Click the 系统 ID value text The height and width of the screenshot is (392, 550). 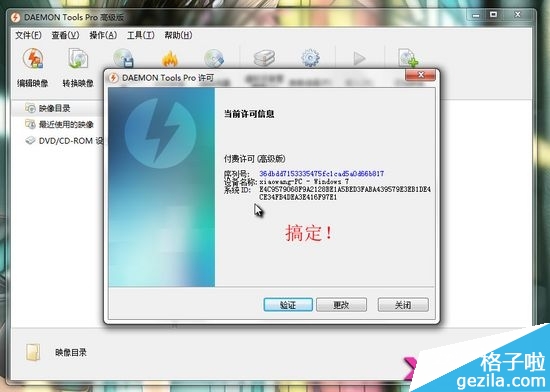345,193
